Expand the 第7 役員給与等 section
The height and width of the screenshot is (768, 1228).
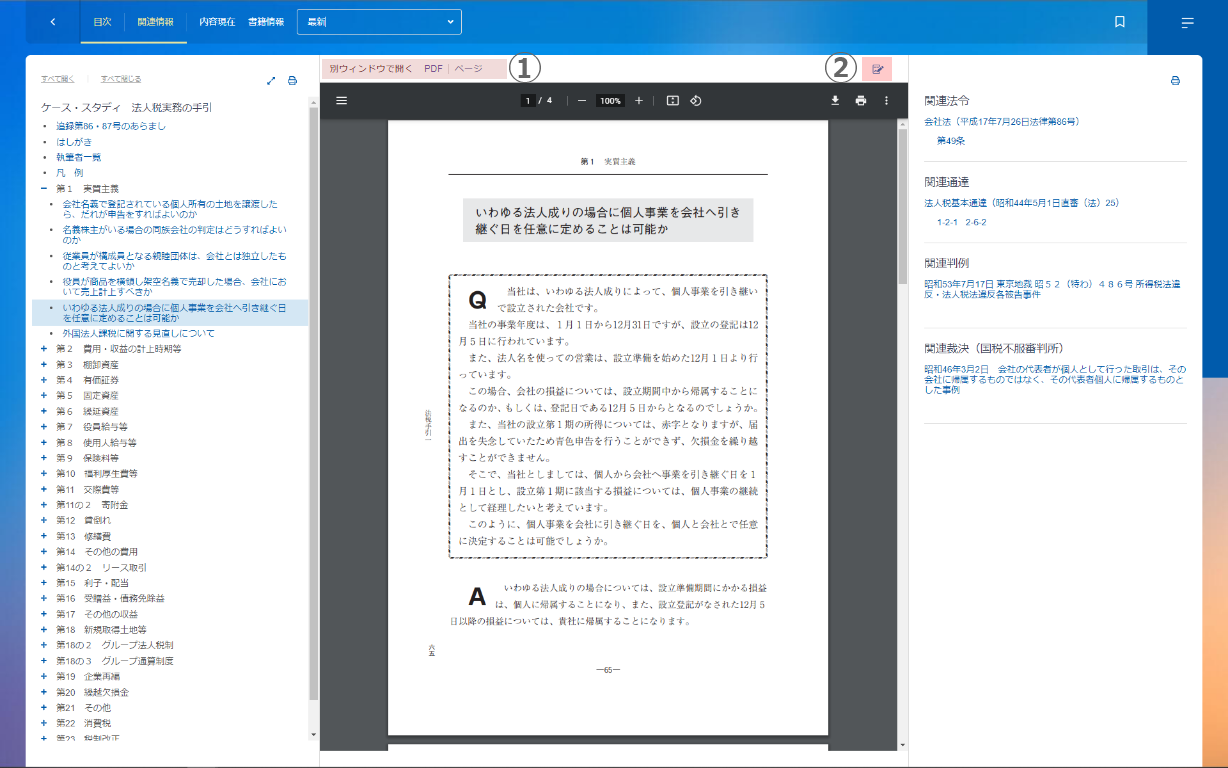[44, 427]
